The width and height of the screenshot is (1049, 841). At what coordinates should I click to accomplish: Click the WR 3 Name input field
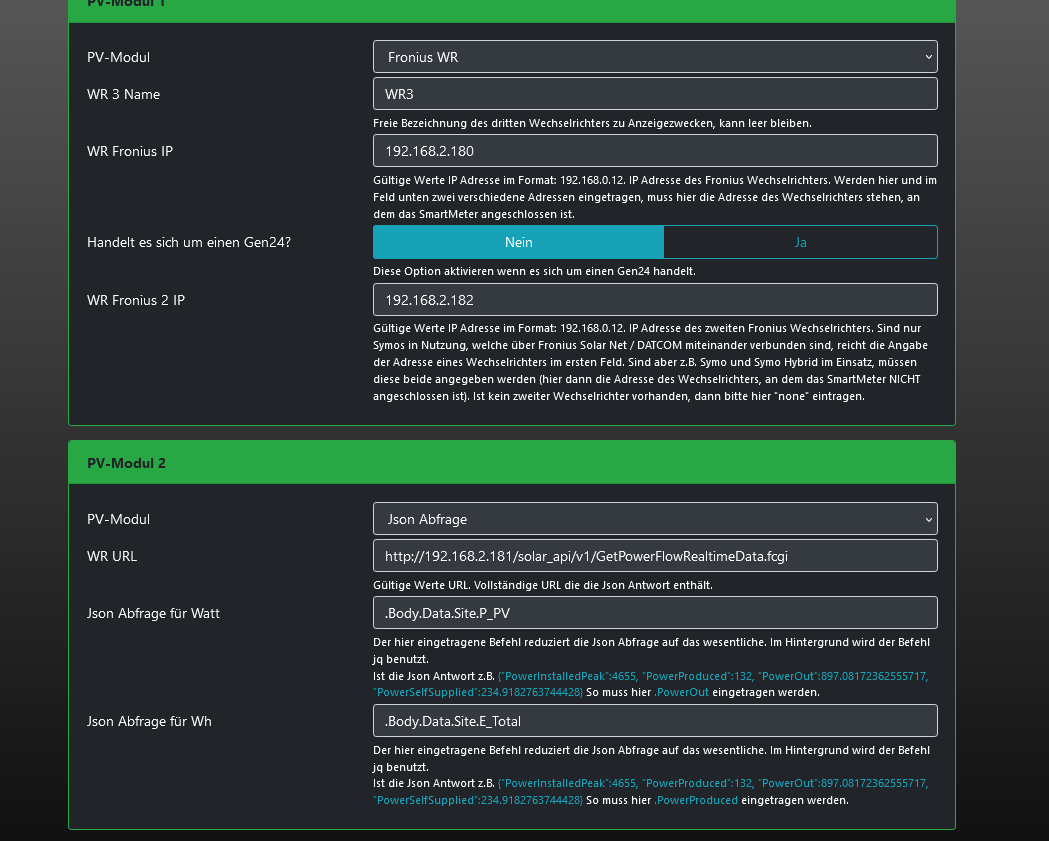coord(655,94)
